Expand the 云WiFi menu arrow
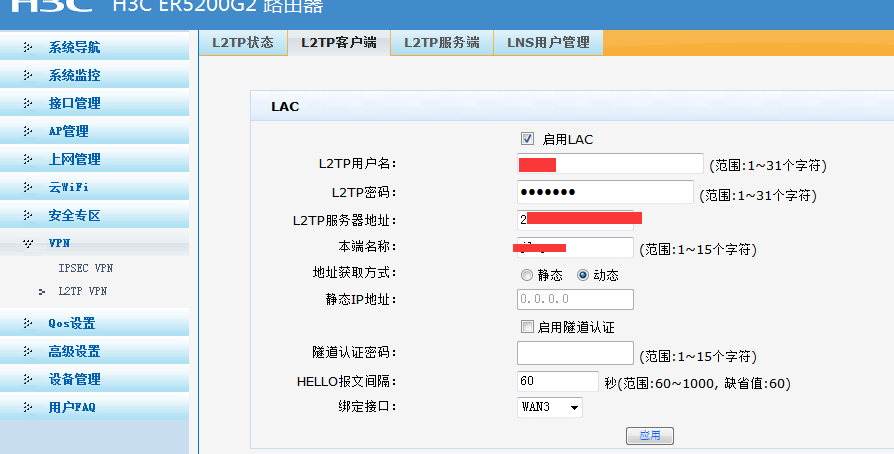 (x=27, y=187)
